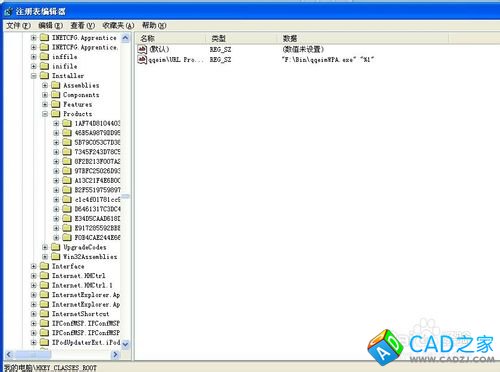Click the folder icon of key E34D5CAAD

tap(67, 218)
